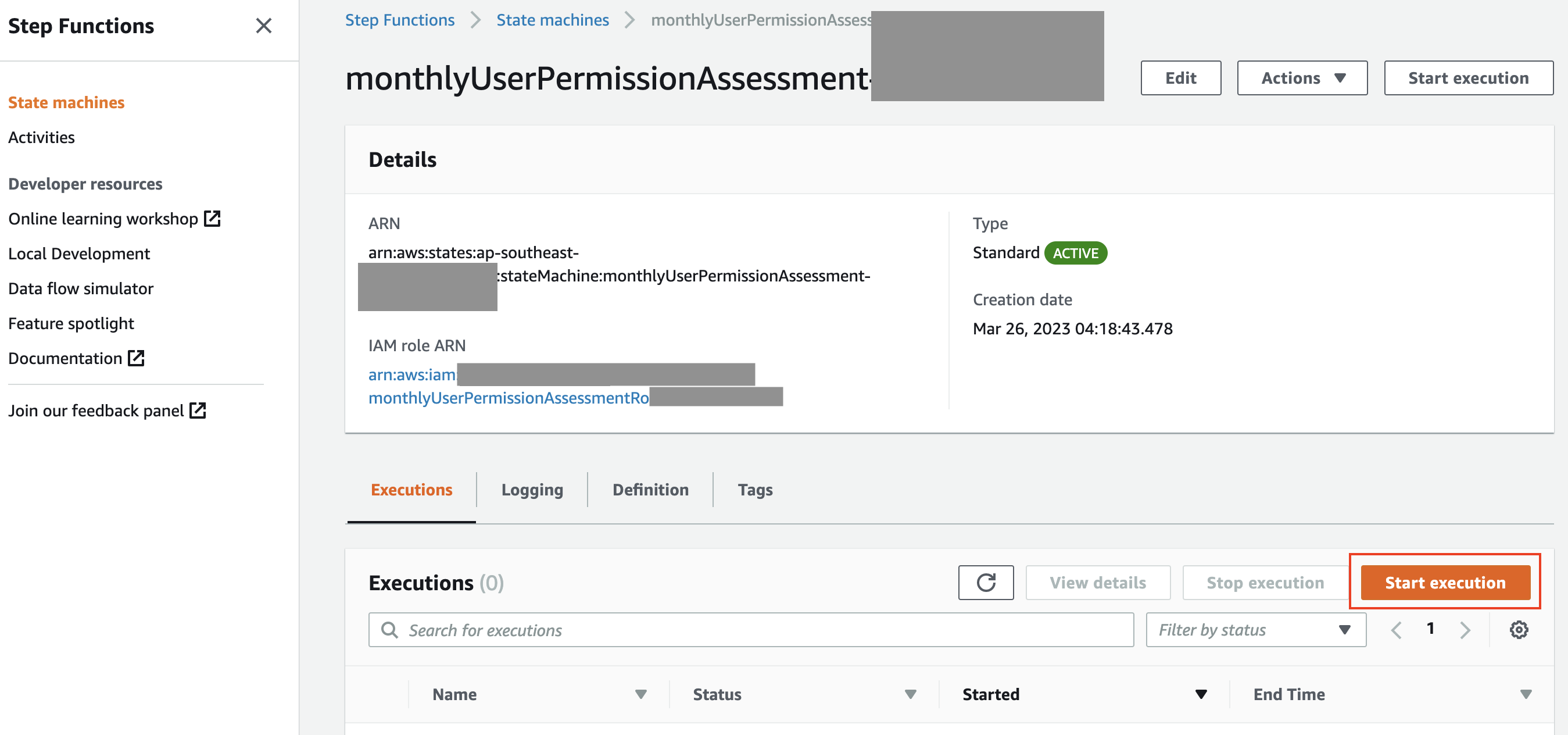Close the Step Functions side panel
1568x735 pixels.
[x=263, y=26]
